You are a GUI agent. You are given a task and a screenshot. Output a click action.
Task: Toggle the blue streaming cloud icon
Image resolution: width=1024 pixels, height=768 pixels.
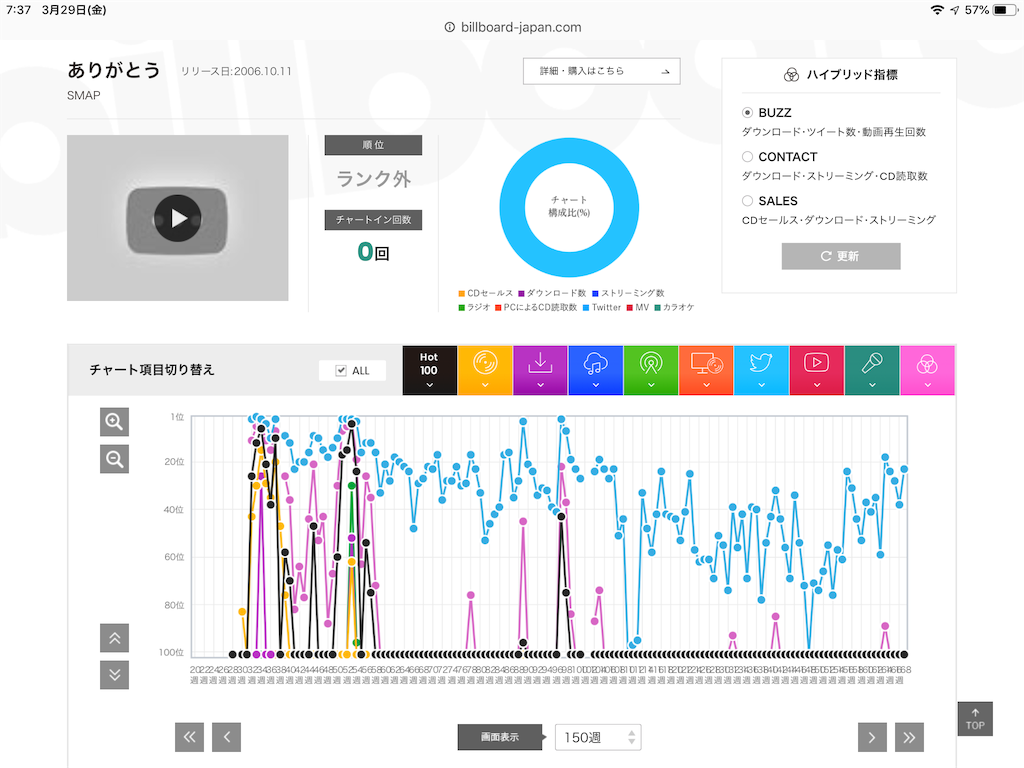(x=596, y=370)
